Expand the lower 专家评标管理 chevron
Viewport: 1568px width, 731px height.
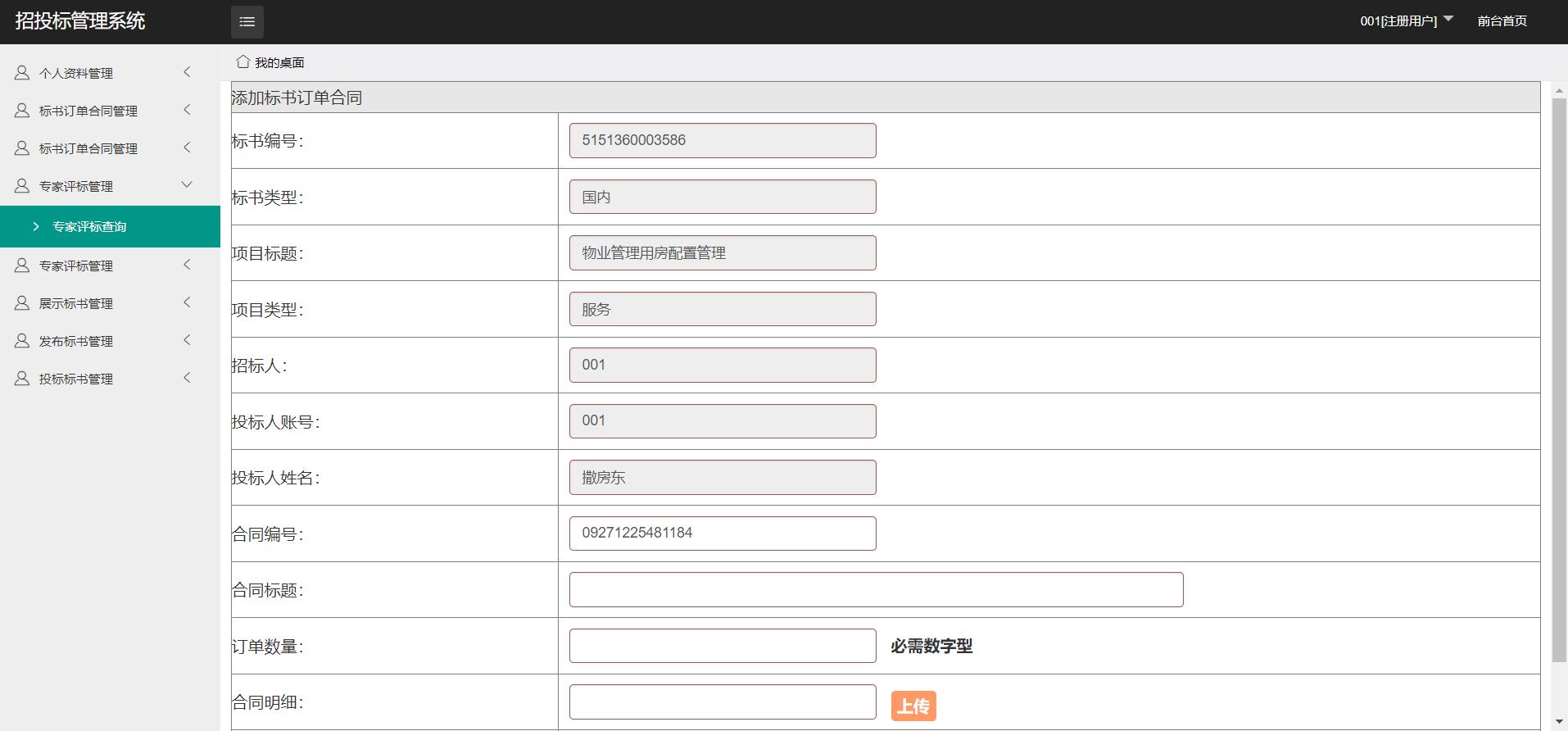point(187,265)
